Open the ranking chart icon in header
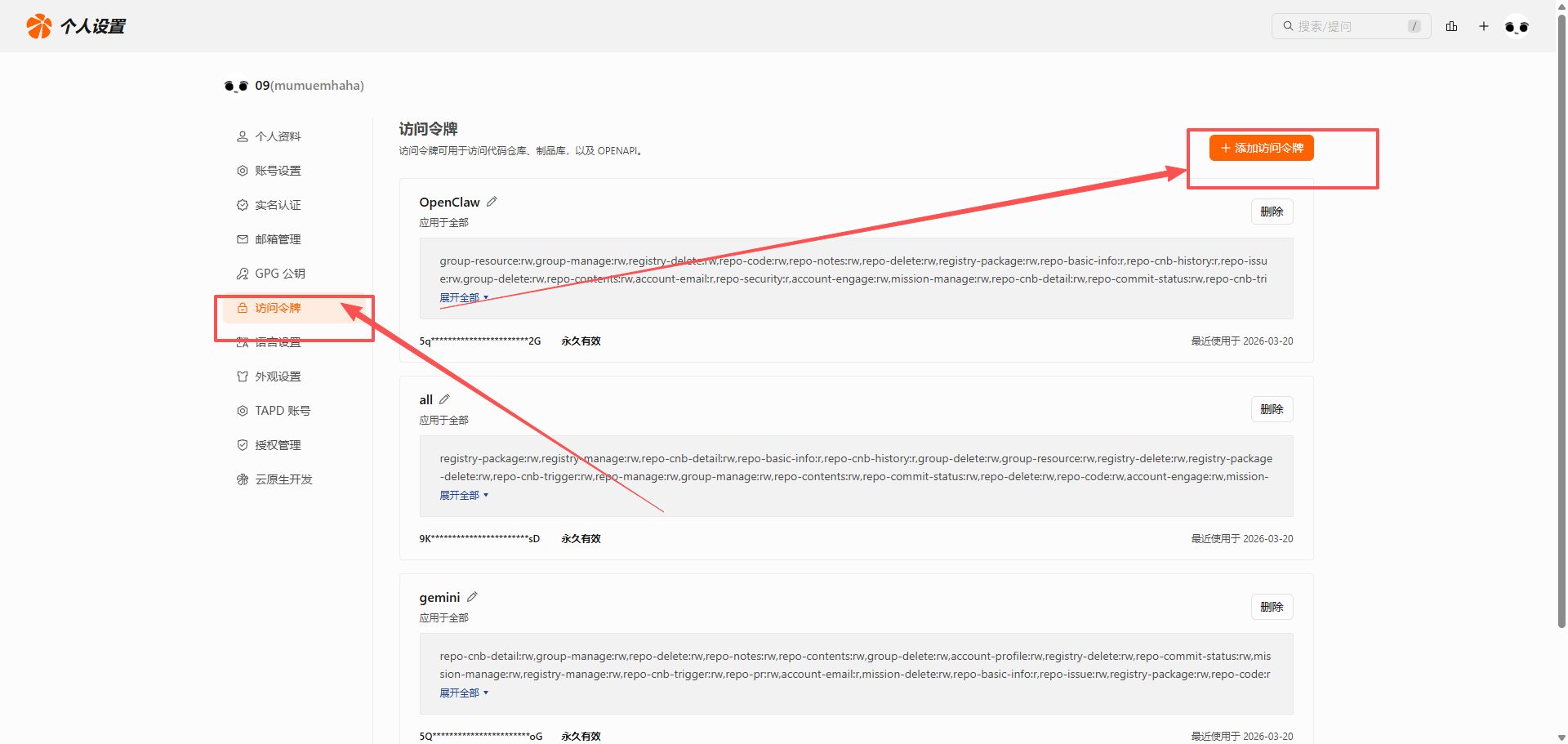The width and height of the screenshot is (1568, 744). (x=1451, y=26)
